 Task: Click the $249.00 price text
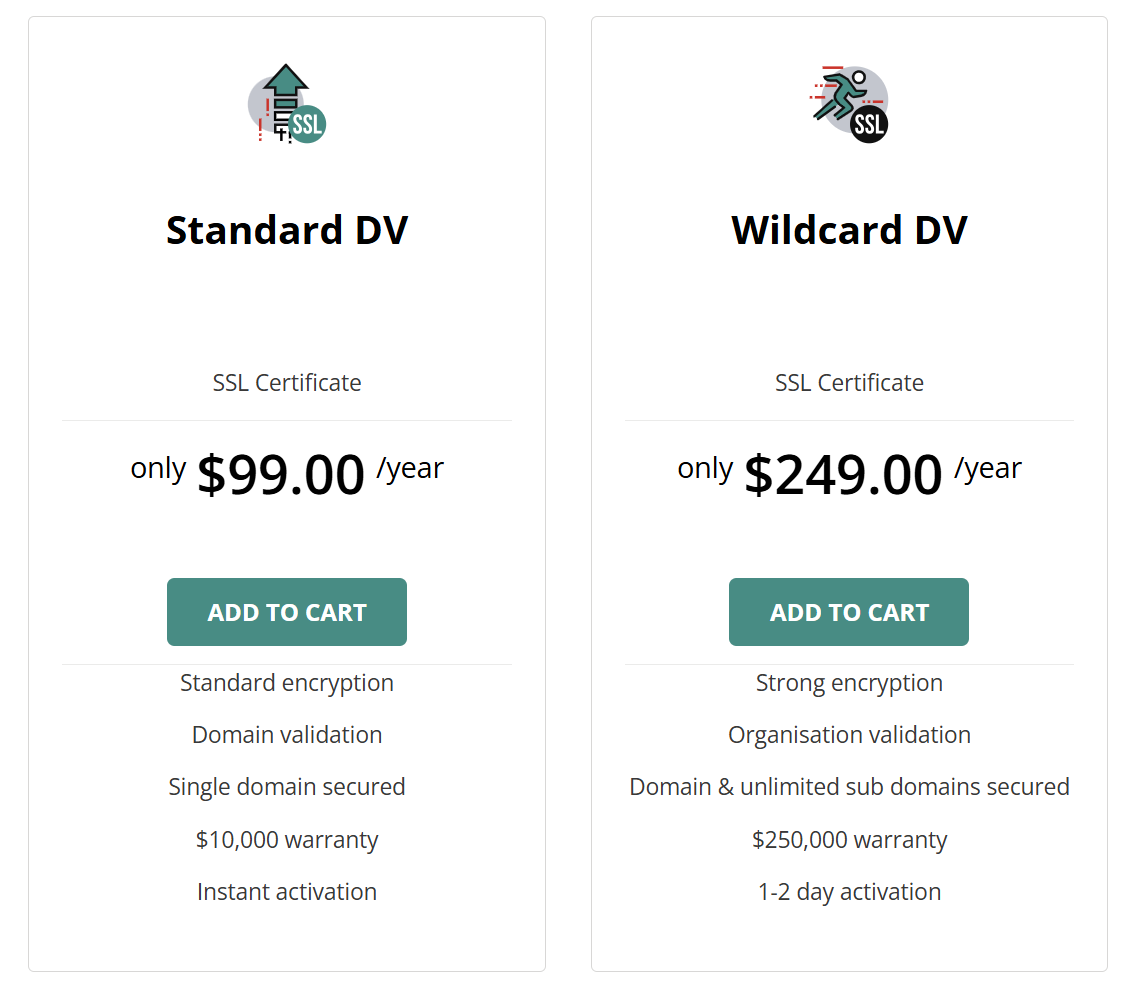843,474
